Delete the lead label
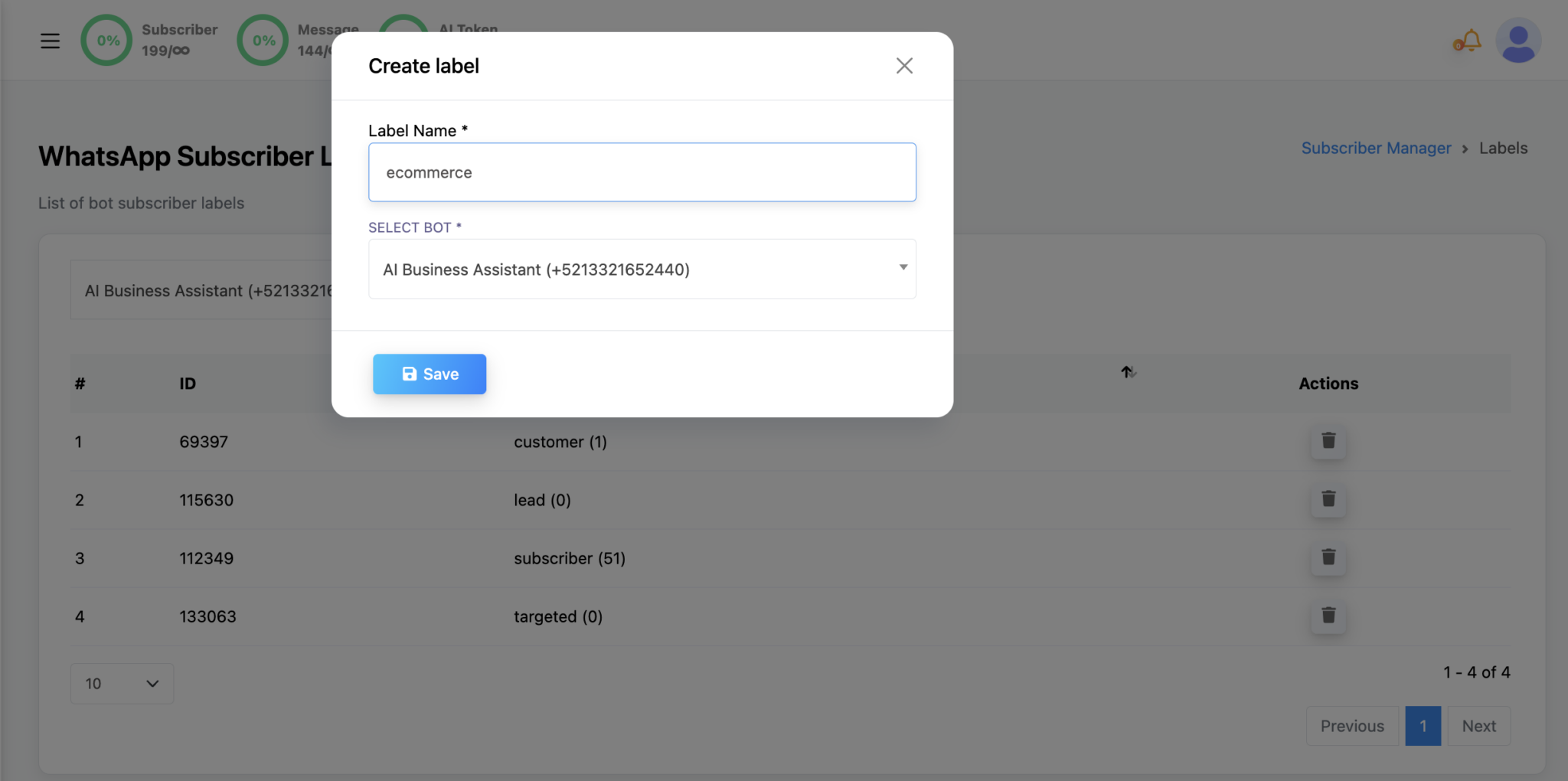 [1328, 499]
